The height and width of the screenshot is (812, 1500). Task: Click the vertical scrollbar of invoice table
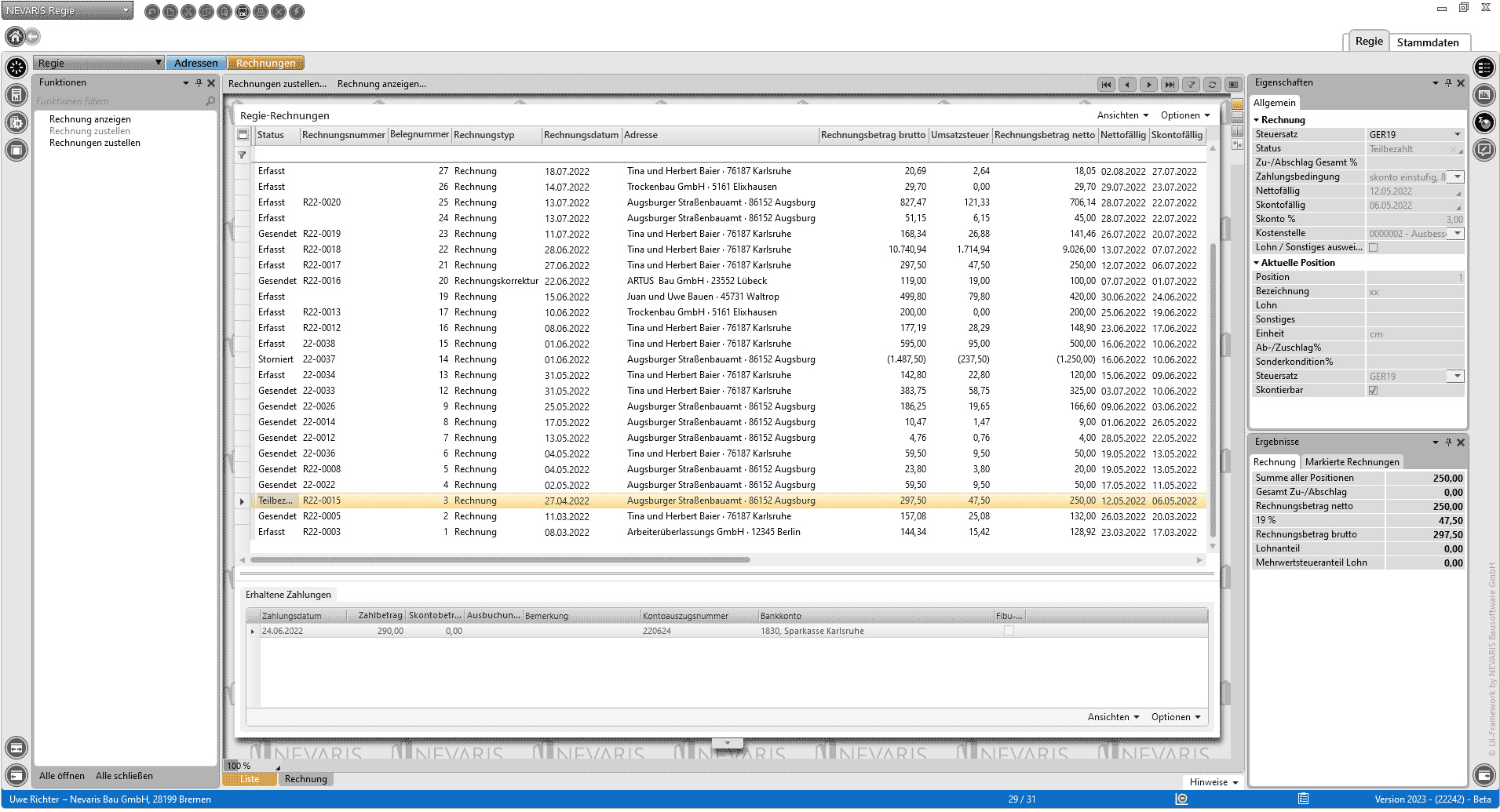(x=1213, y=390)
